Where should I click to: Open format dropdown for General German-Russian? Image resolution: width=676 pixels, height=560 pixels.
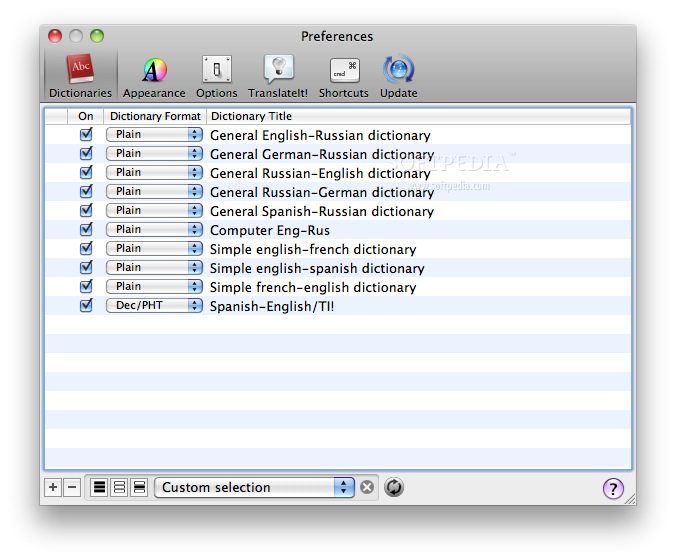coord(154,153)
